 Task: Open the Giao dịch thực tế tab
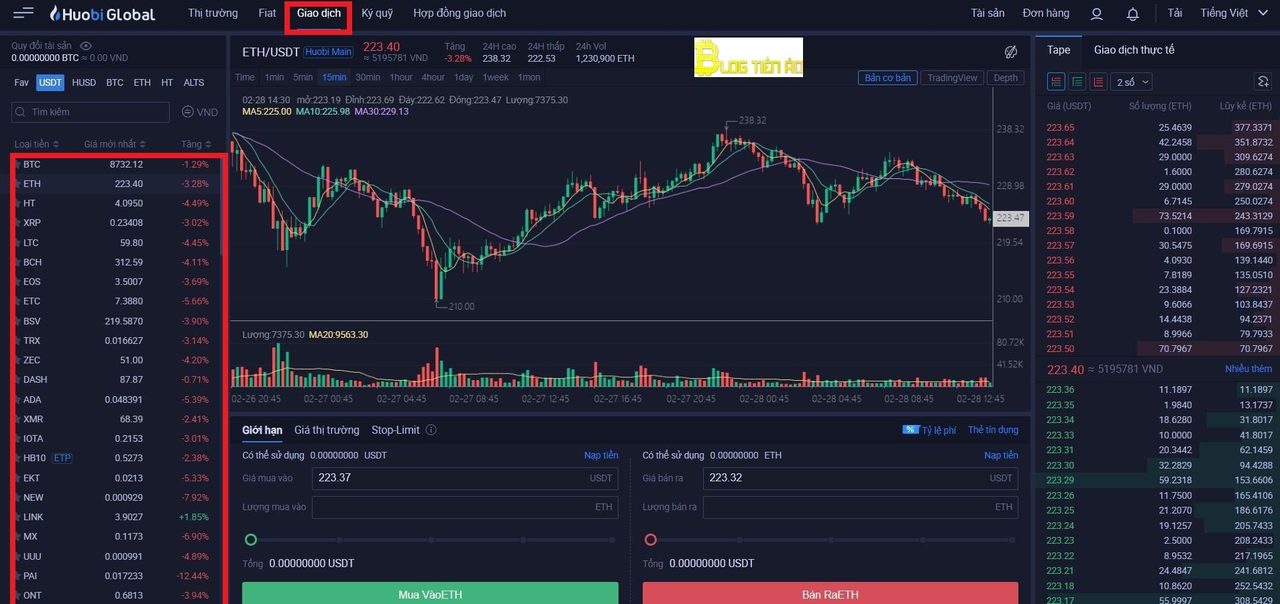pos(1134,50)
